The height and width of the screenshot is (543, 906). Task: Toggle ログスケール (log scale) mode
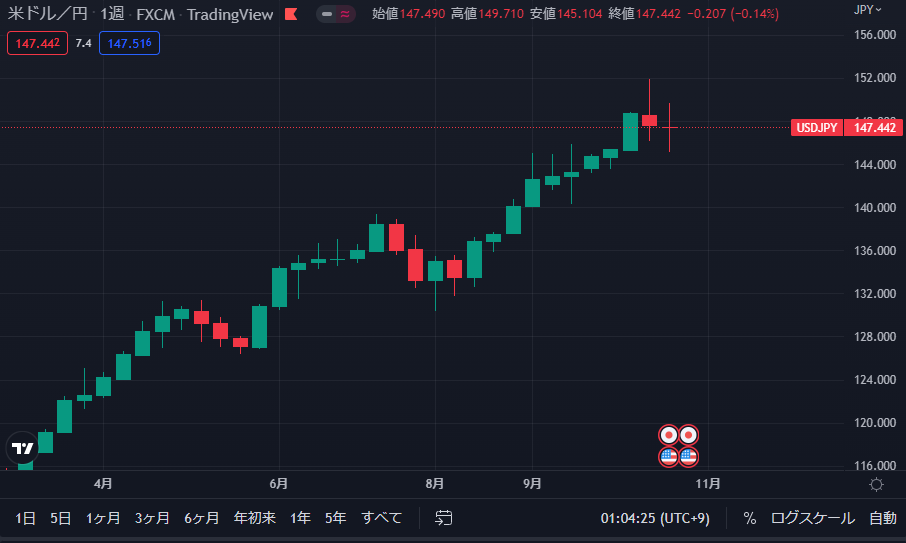tap(812, 518)
